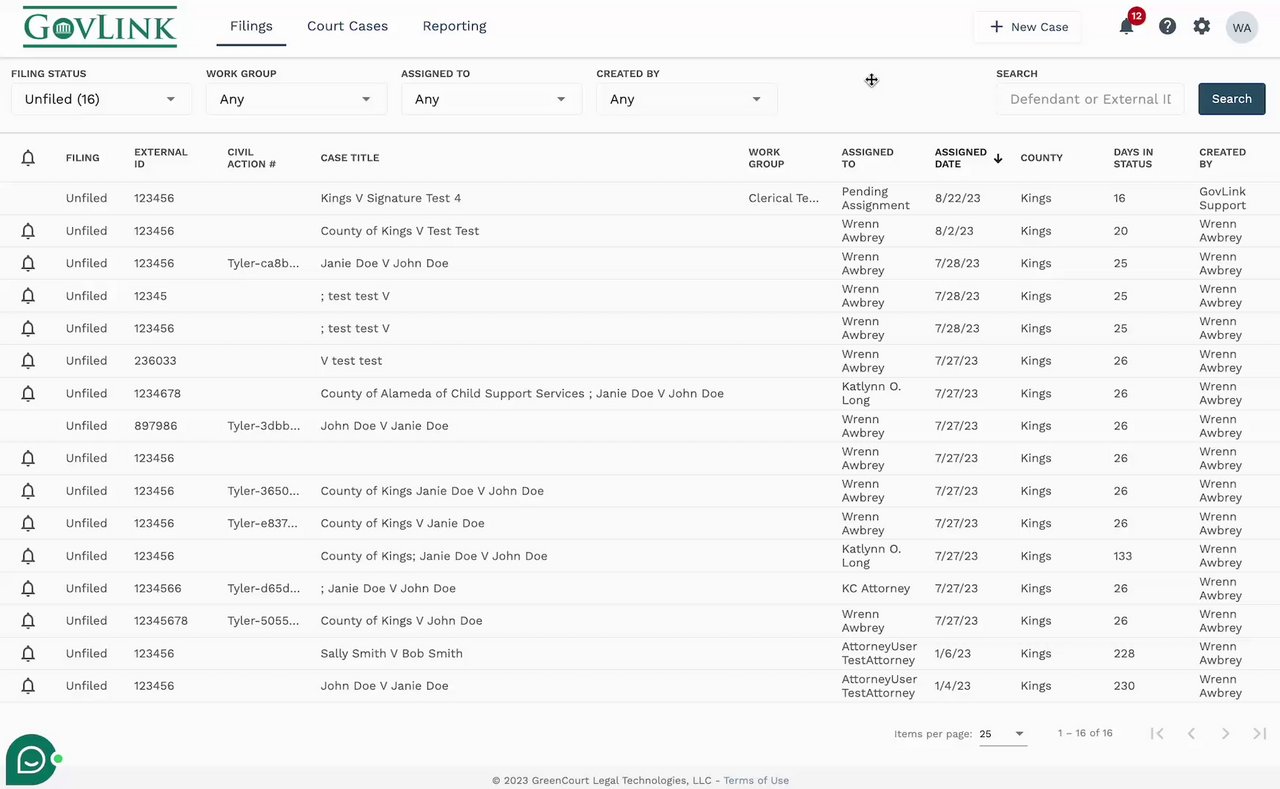Open the WA user avatar menu

click(x=1242, y=27)
